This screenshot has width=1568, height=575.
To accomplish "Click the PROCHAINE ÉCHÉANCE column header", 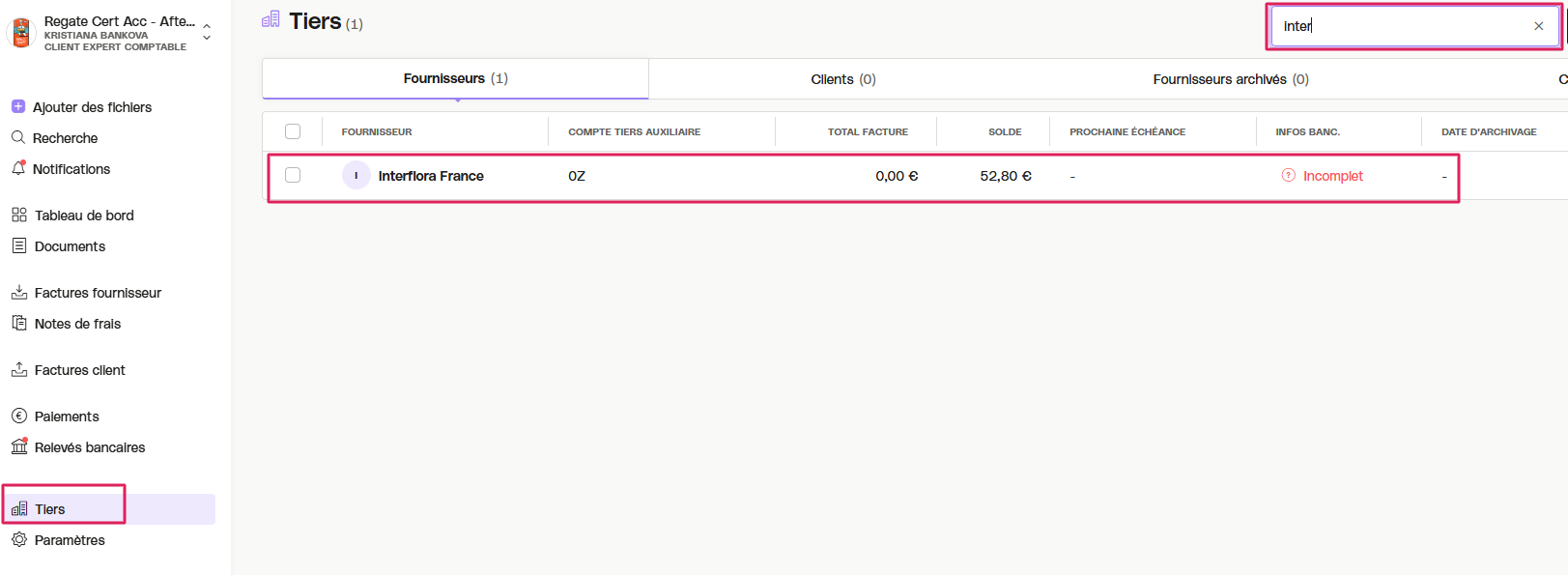I will click(1127, 131).
